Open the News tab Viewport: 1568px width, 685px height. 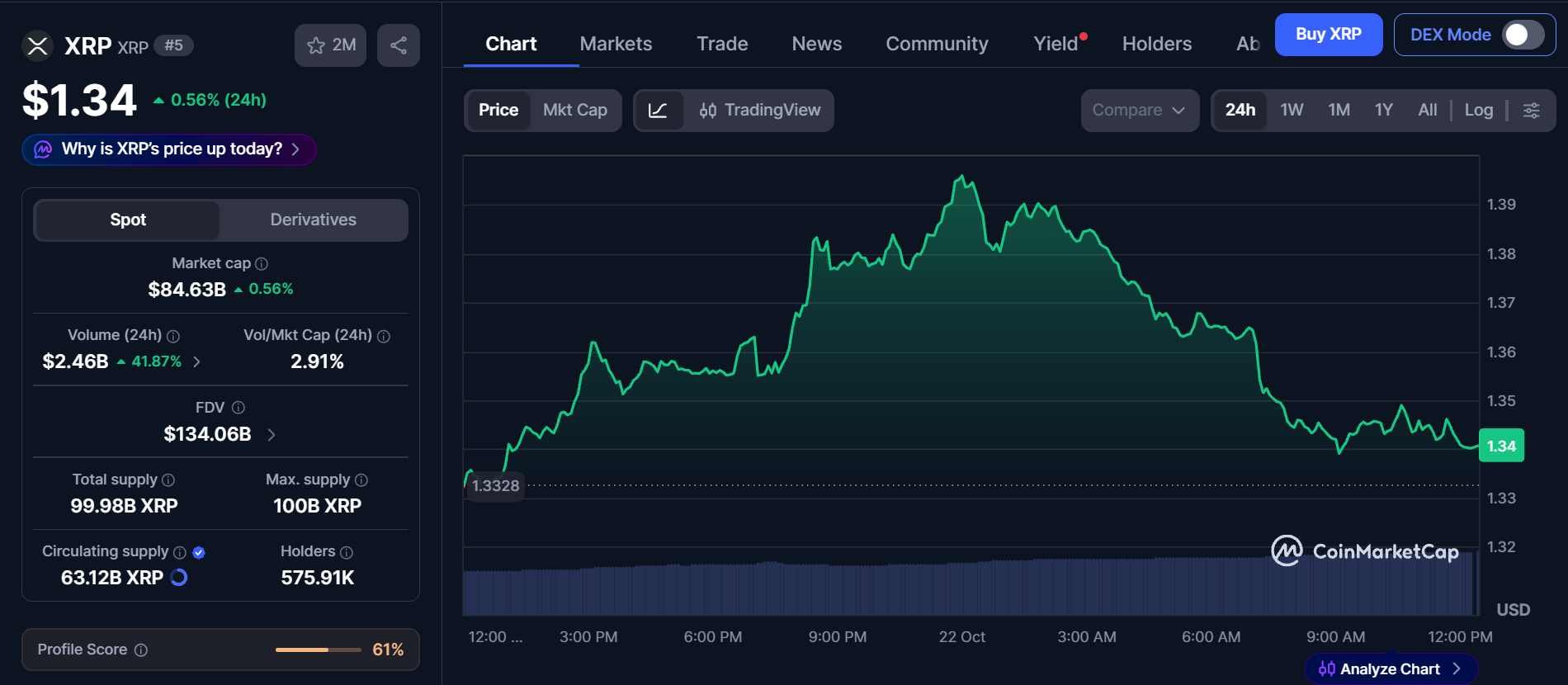(817, 44)
